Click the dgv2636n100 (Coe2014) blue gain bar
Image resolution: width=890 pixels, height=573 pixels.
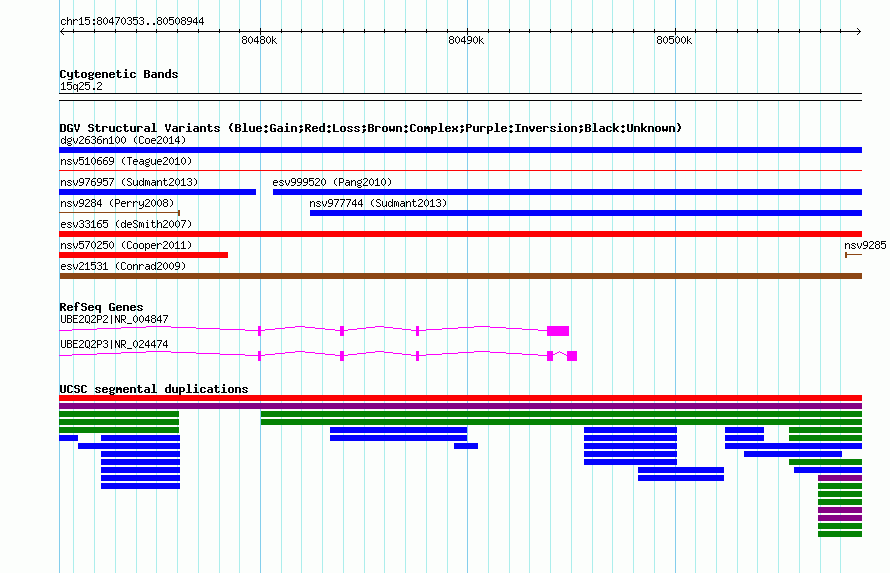coord(460,150)
